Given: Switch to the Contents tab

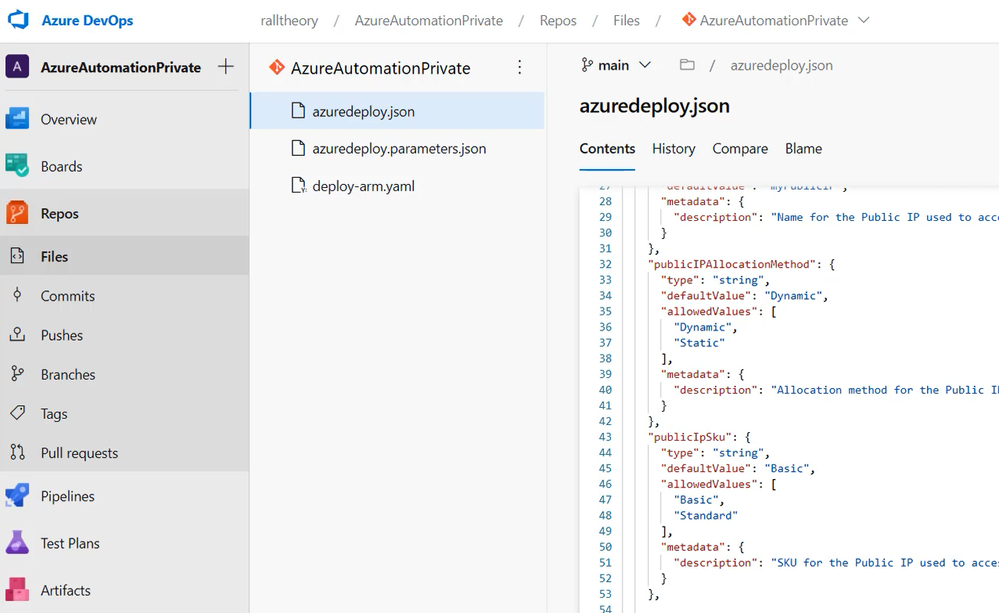Looking at the screenshot, I should (x=607, y=148).
